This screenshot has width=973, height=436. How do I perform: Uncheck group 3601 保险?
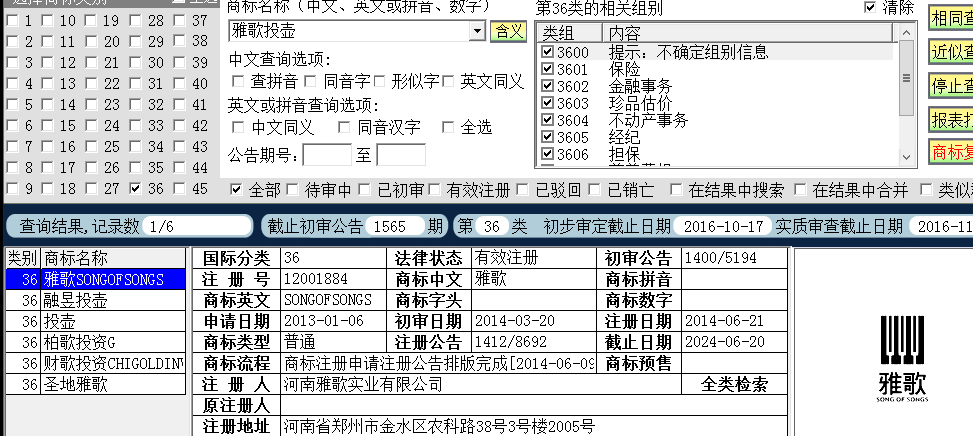[x=547, y=69]
